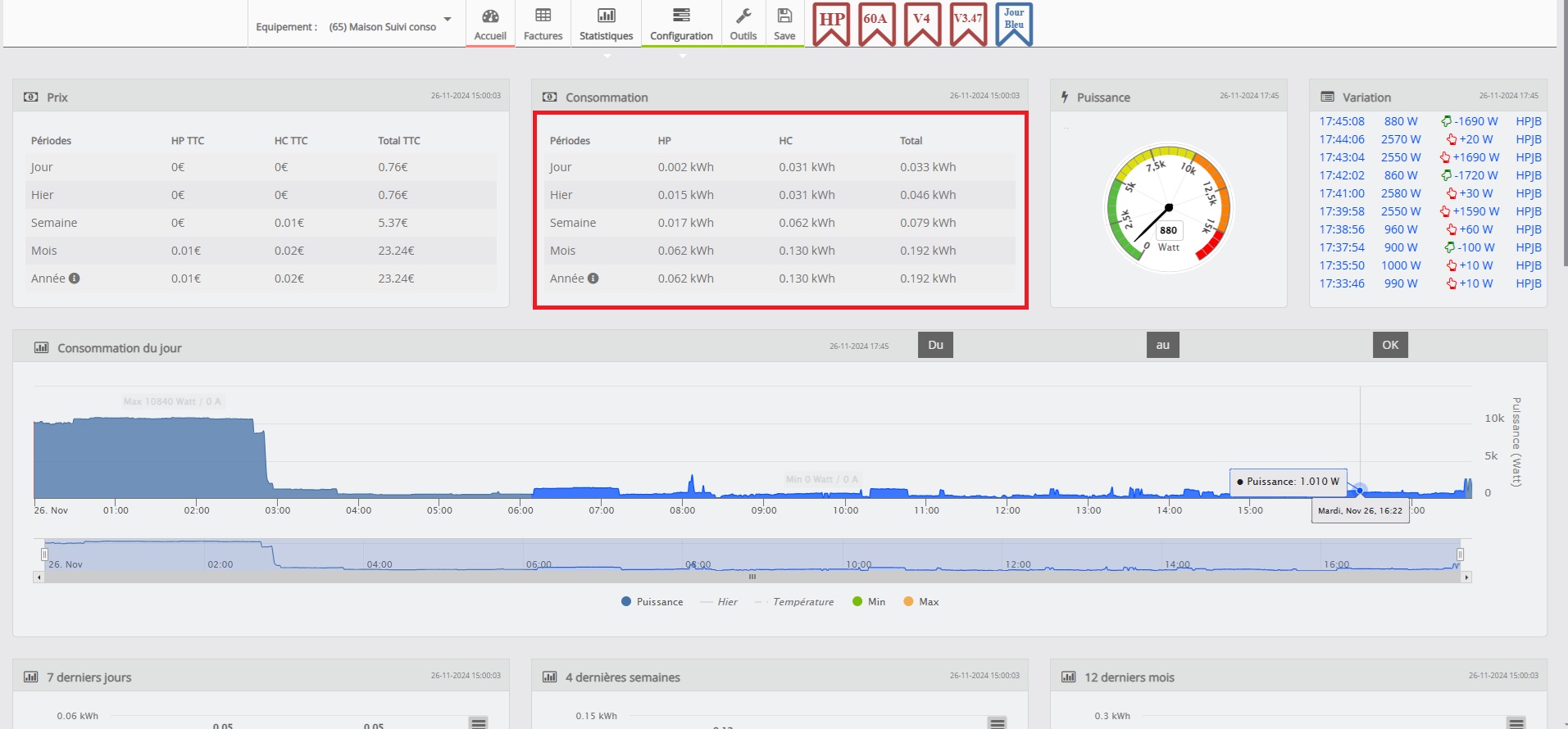
Task: Click info icon beside Année in Consommation panel
Action: point(593,278)
